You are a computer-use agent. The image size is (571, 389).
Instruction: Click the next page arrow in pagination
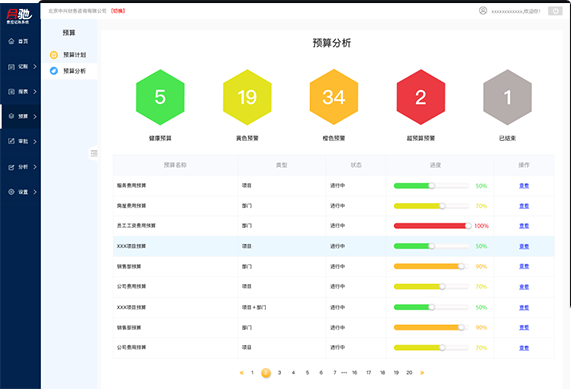(x=422, y=373)
